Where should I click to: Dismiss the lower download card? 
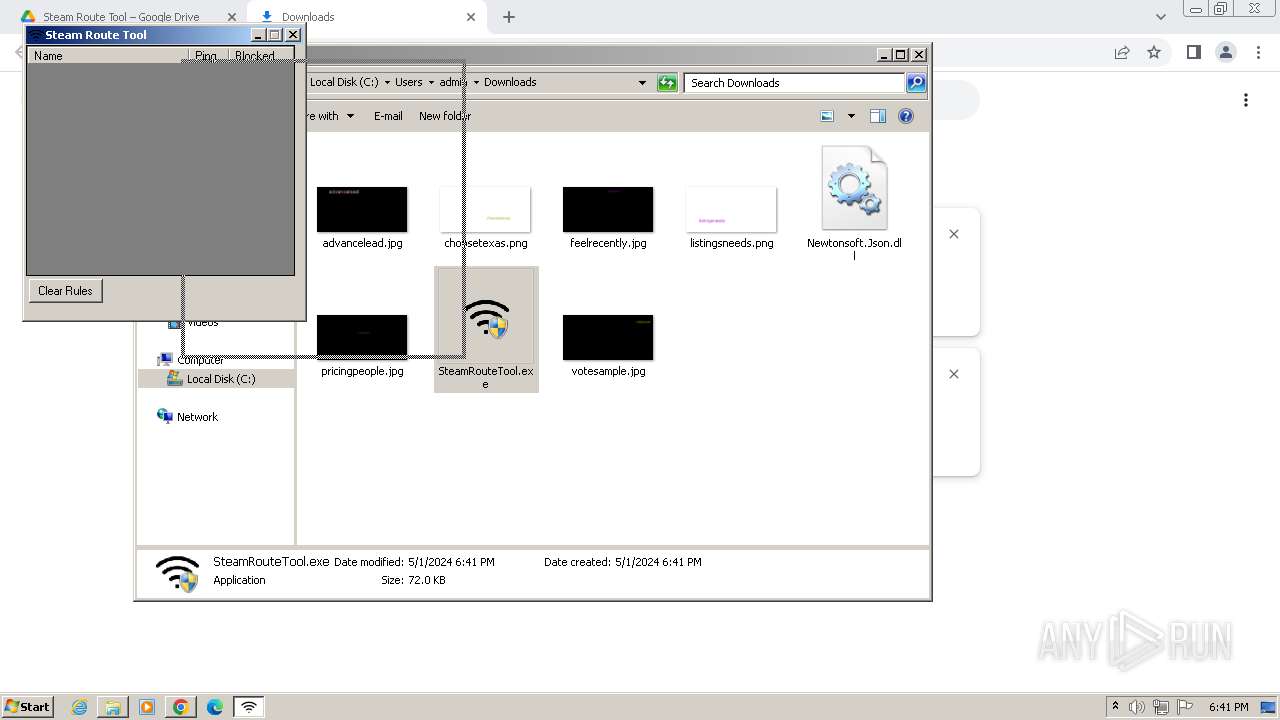954,374
